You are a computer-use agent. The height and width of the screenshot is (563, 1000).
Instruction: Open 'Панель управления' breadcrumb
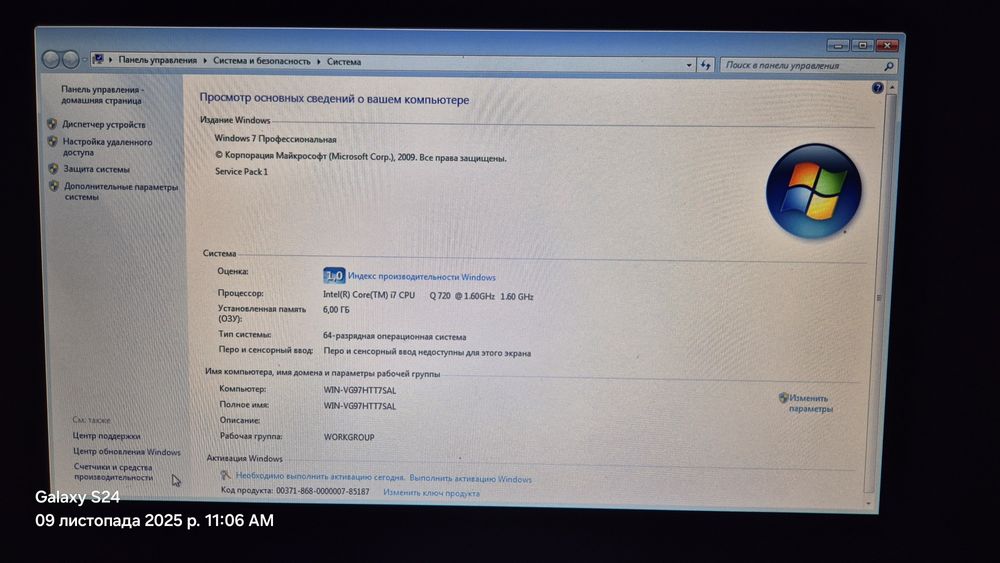coord(158,60)
